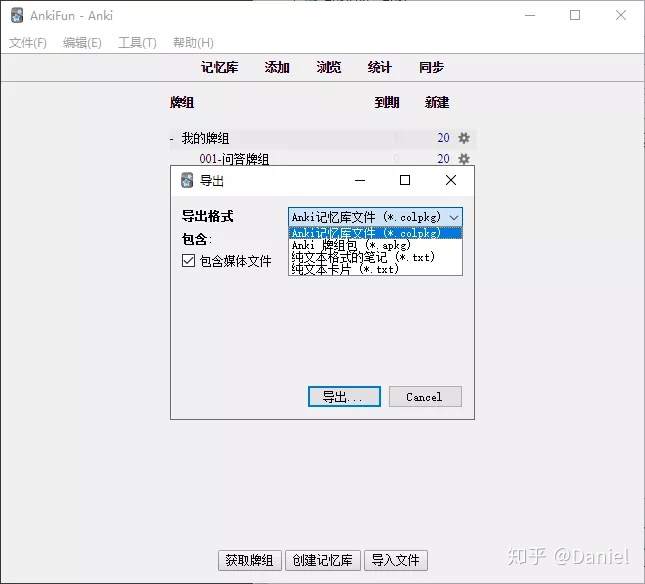Open the 导出格式 dropdown arrow

click(x=454, y=217)
